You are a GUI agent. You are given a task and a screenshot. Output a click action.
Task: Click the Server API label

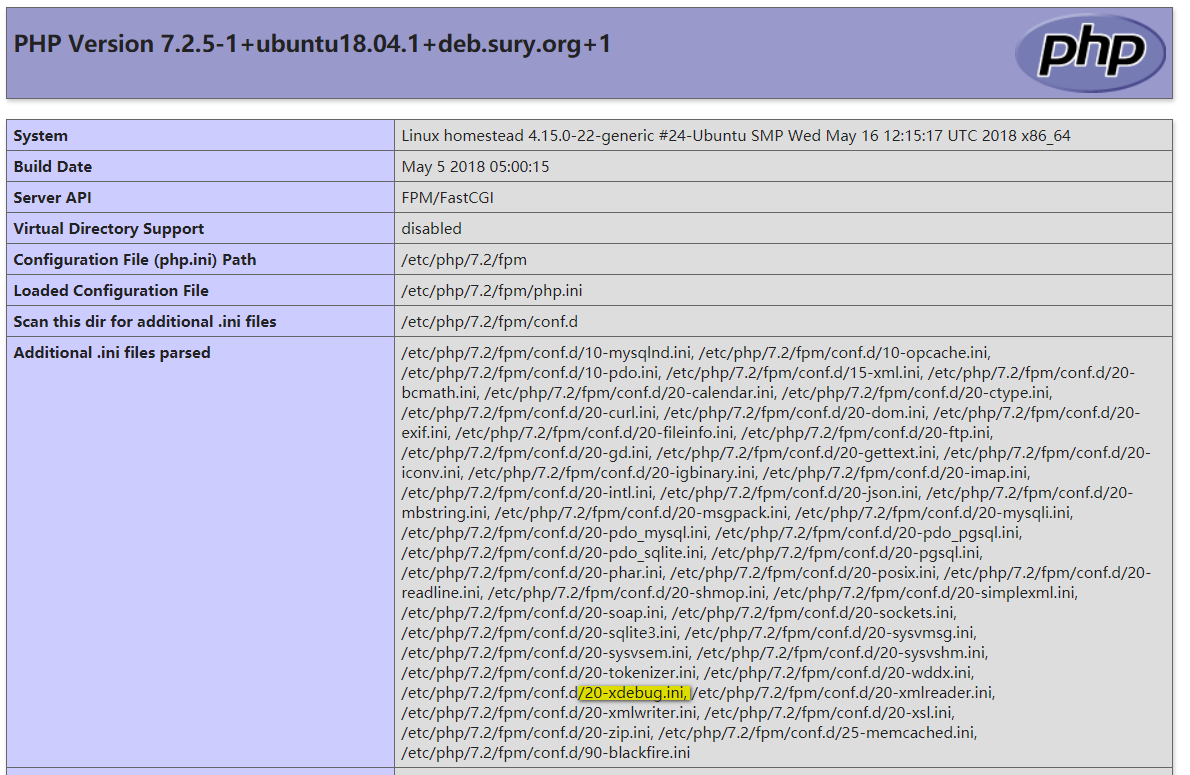point(52,198)
